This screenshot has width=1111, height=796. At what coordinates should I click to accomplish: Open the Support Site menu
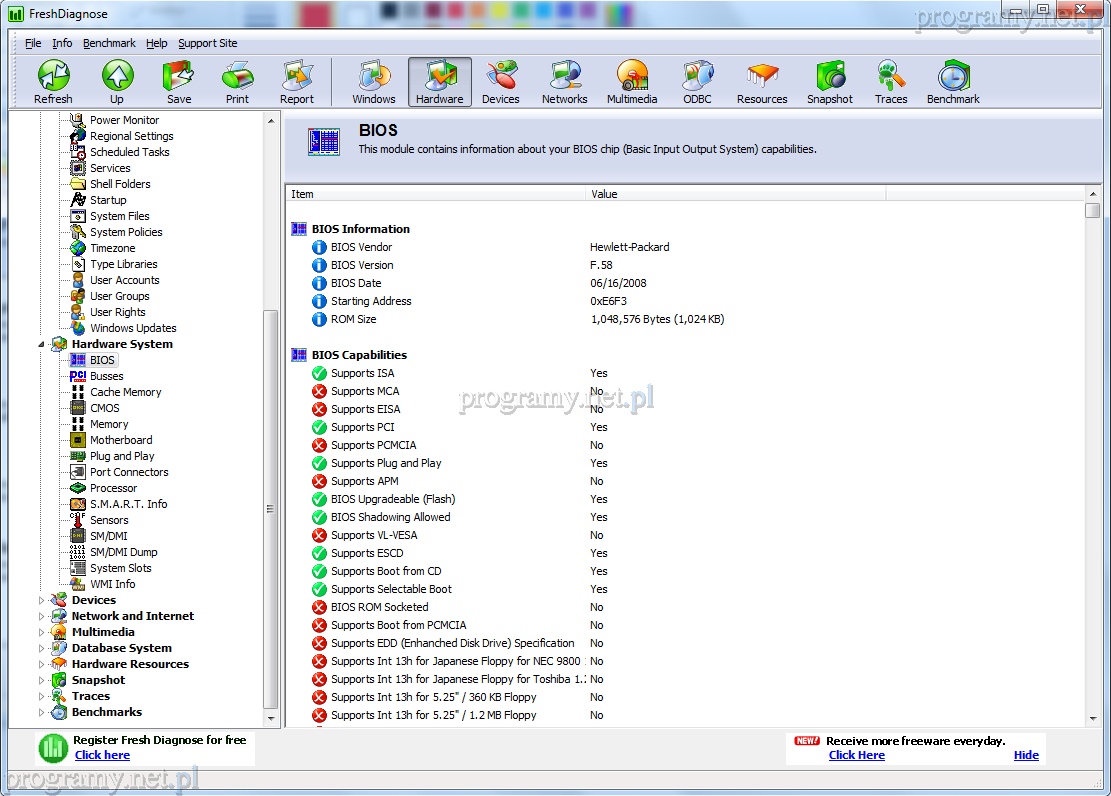[207, 43]
